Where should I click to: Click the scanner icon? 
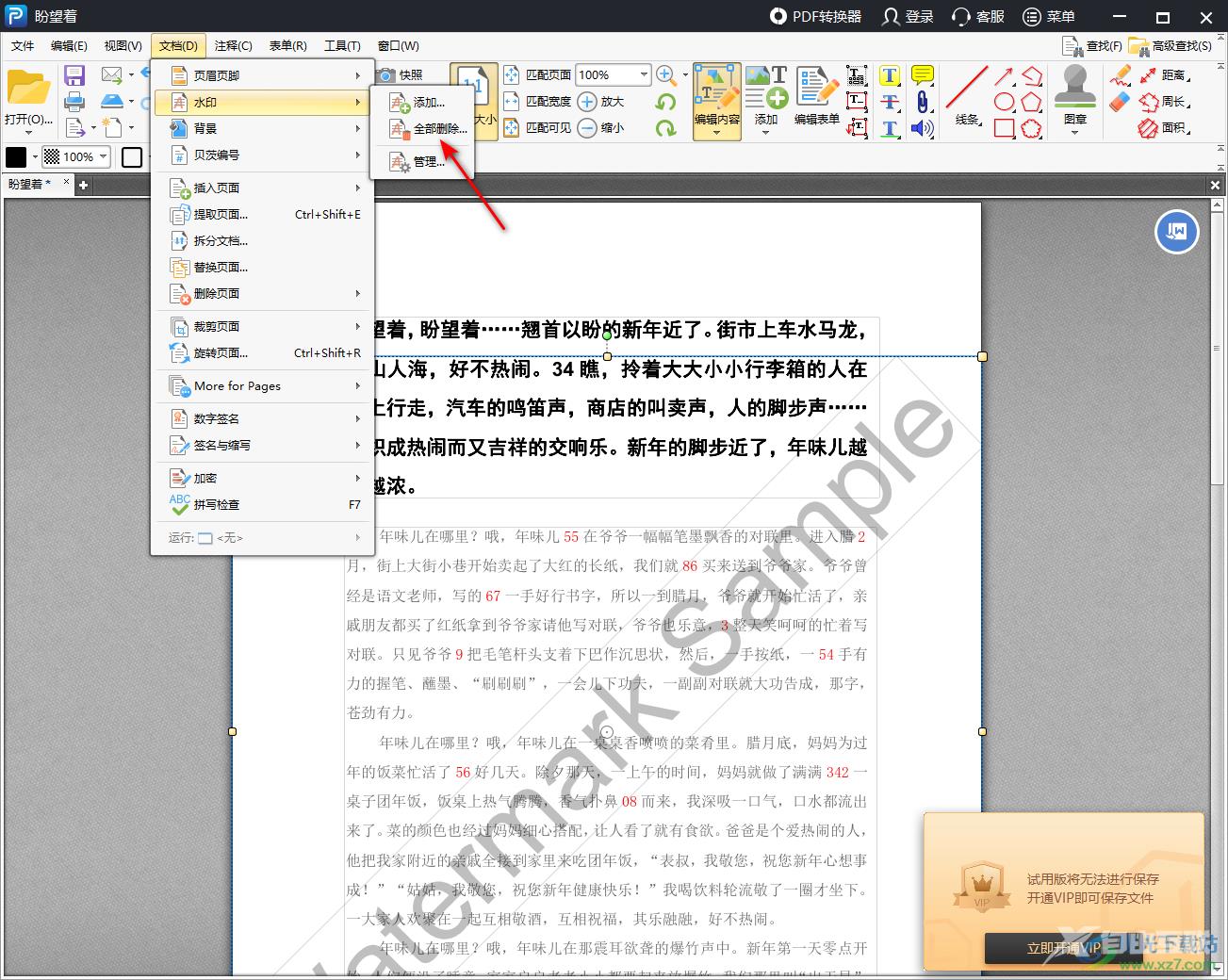tap(112, 101)
